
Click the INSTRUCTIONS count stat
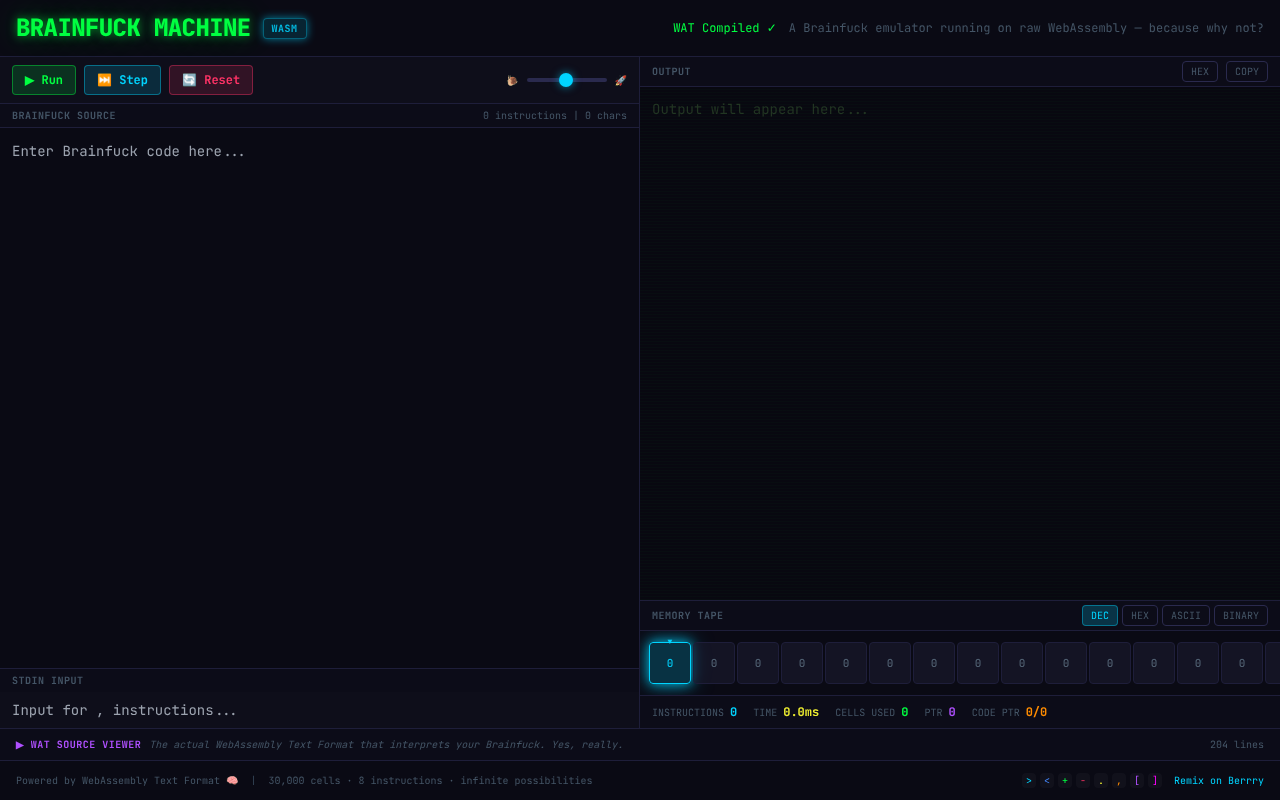coord(694,713)
